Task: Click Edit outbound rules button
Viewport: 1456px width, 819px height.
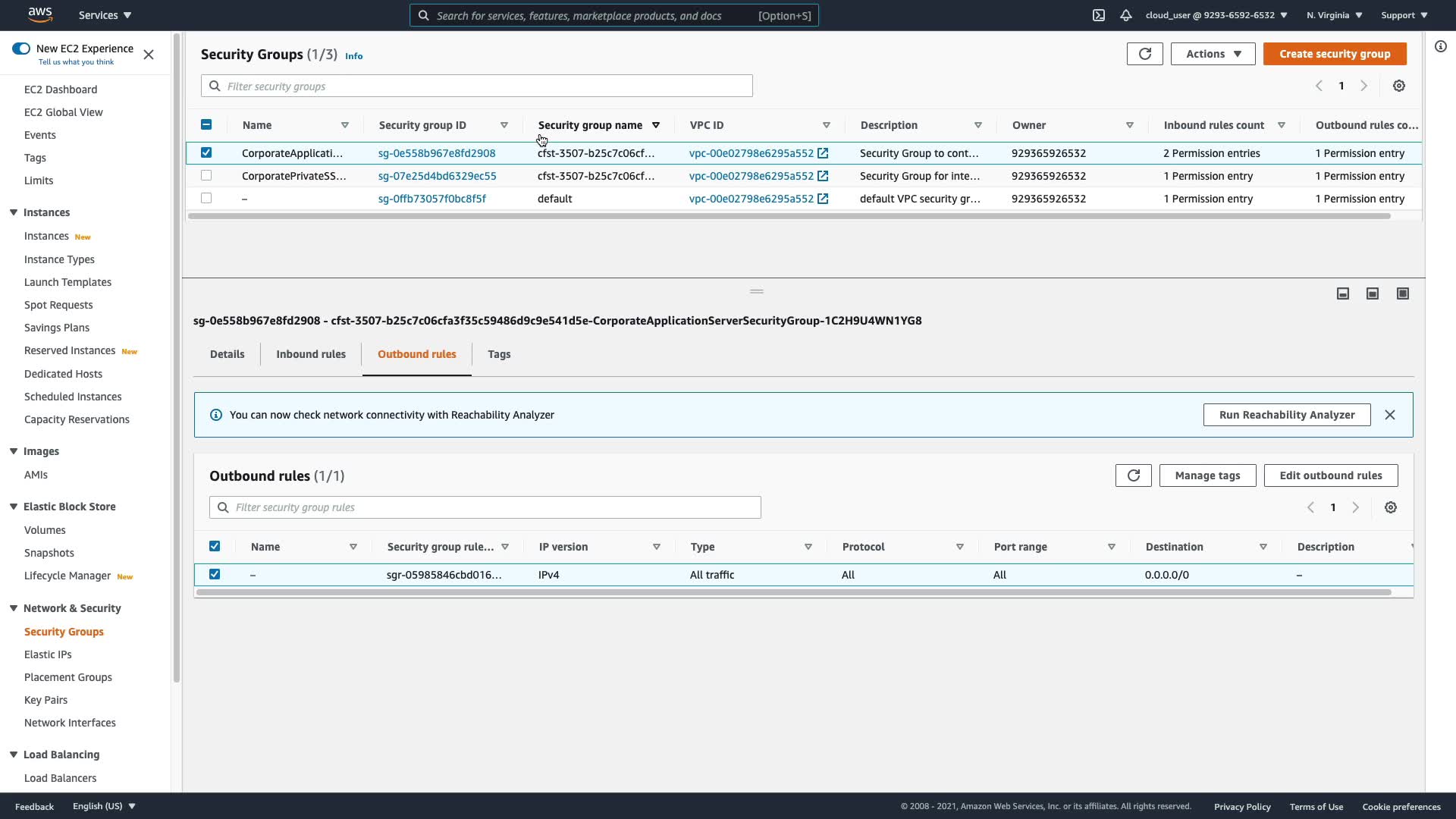Action: click(x=1330, y=475)
